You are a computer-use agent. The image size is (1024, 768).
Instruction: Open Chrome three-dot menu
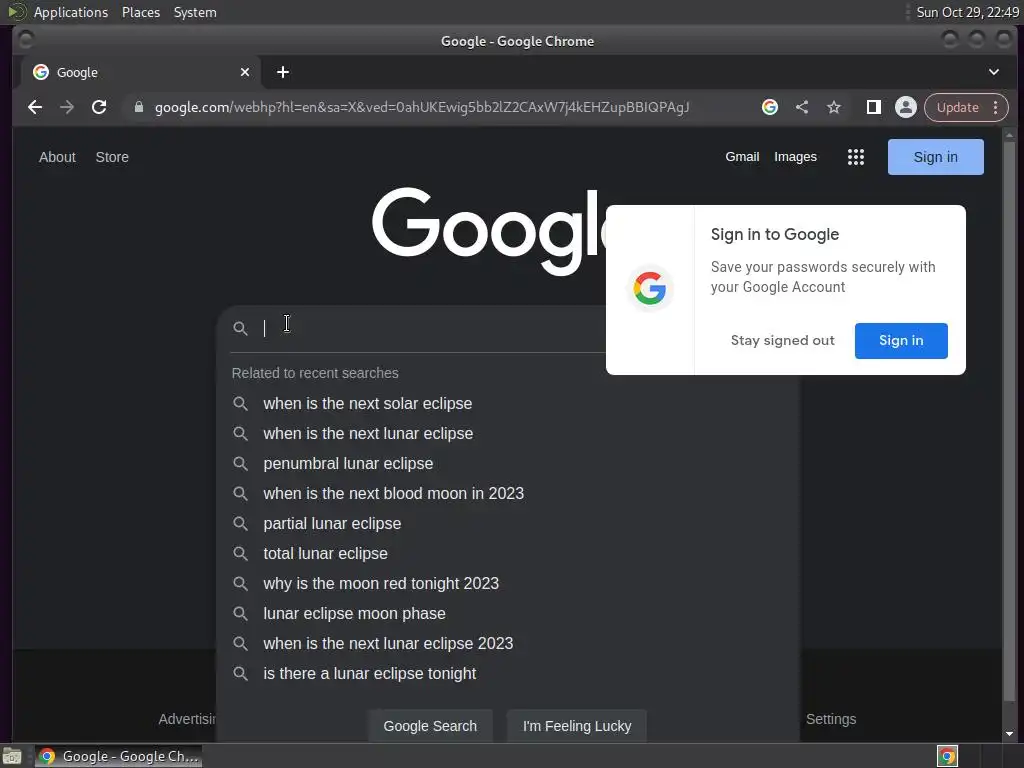[x=995, y=107]
